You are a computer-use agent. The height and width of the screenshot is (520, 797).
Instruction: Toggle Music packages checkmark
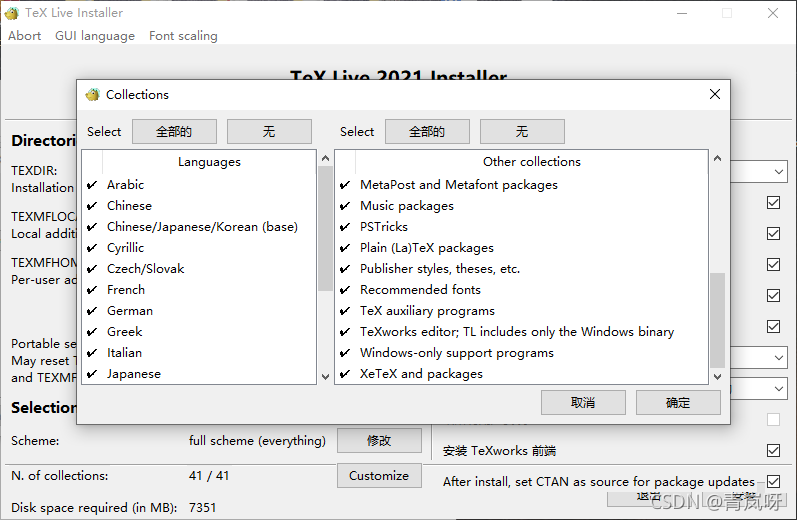click(345, 206)
